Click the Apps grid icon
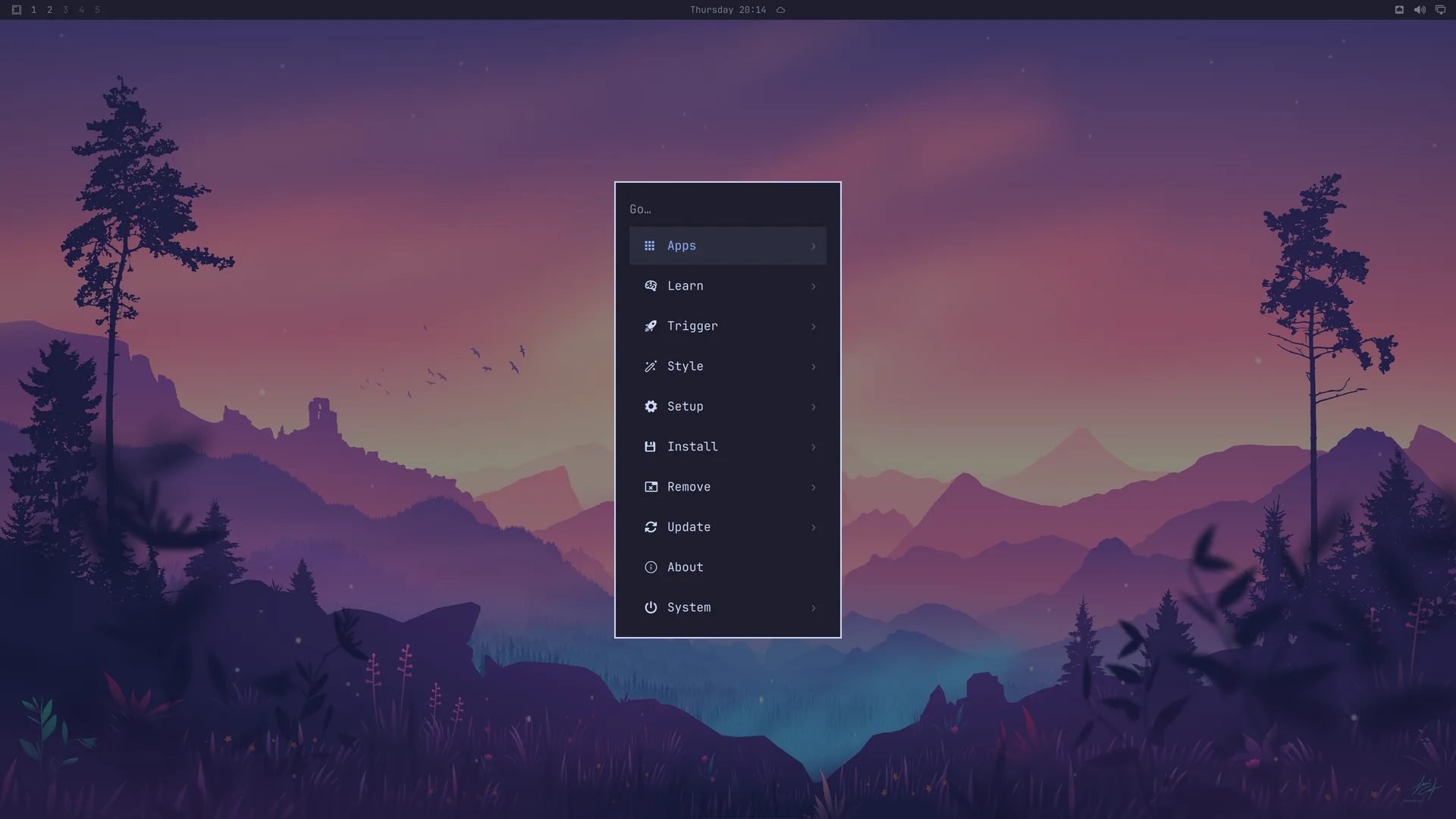The height and width of the screenshot is (819, 1456). click(x=650, y=246)
